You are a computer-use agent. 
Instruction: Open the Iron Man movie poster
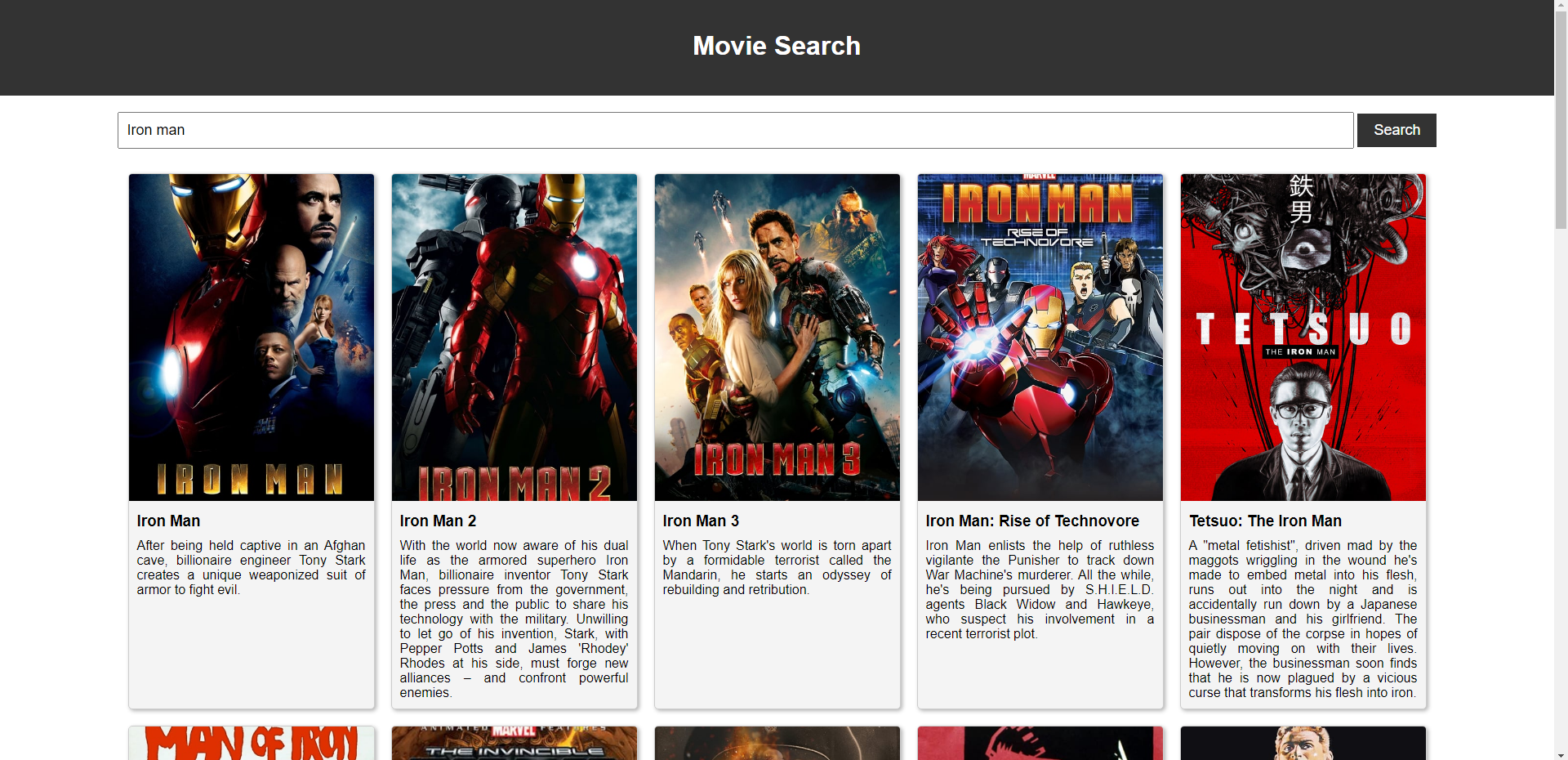click(x=252, y=337)
